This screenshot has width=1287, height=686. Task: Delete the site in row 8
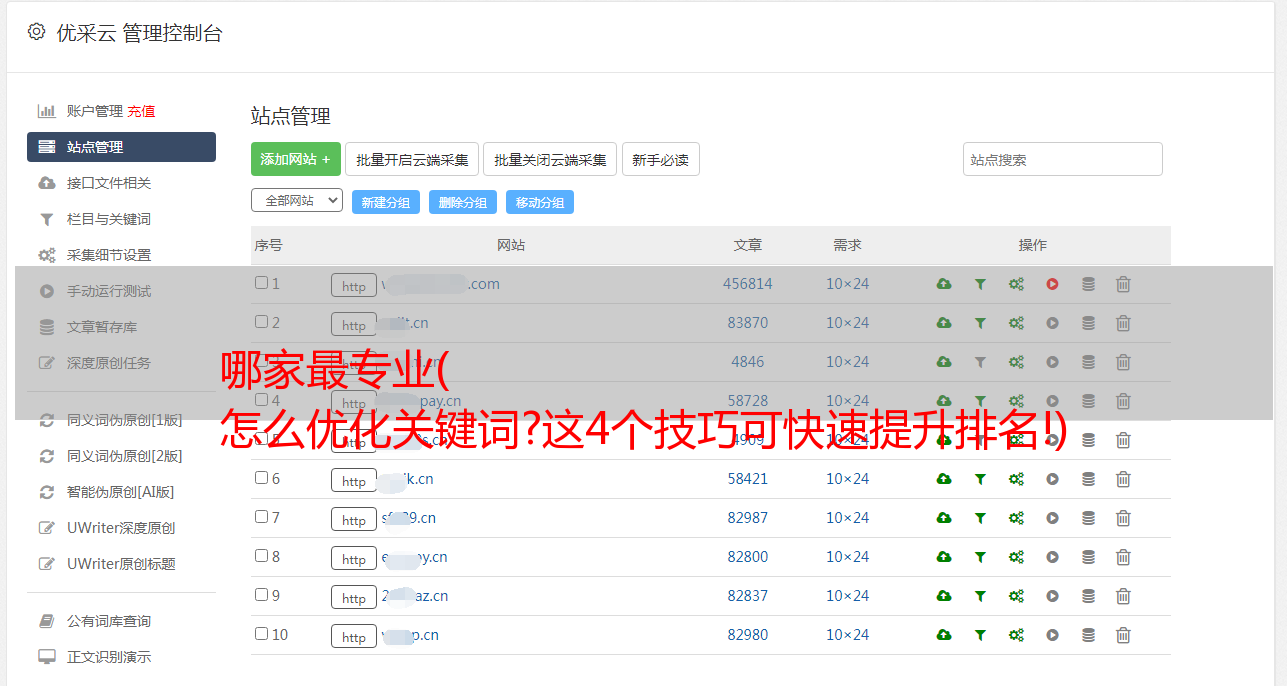pyautogui.click(x=1123, y=557)
